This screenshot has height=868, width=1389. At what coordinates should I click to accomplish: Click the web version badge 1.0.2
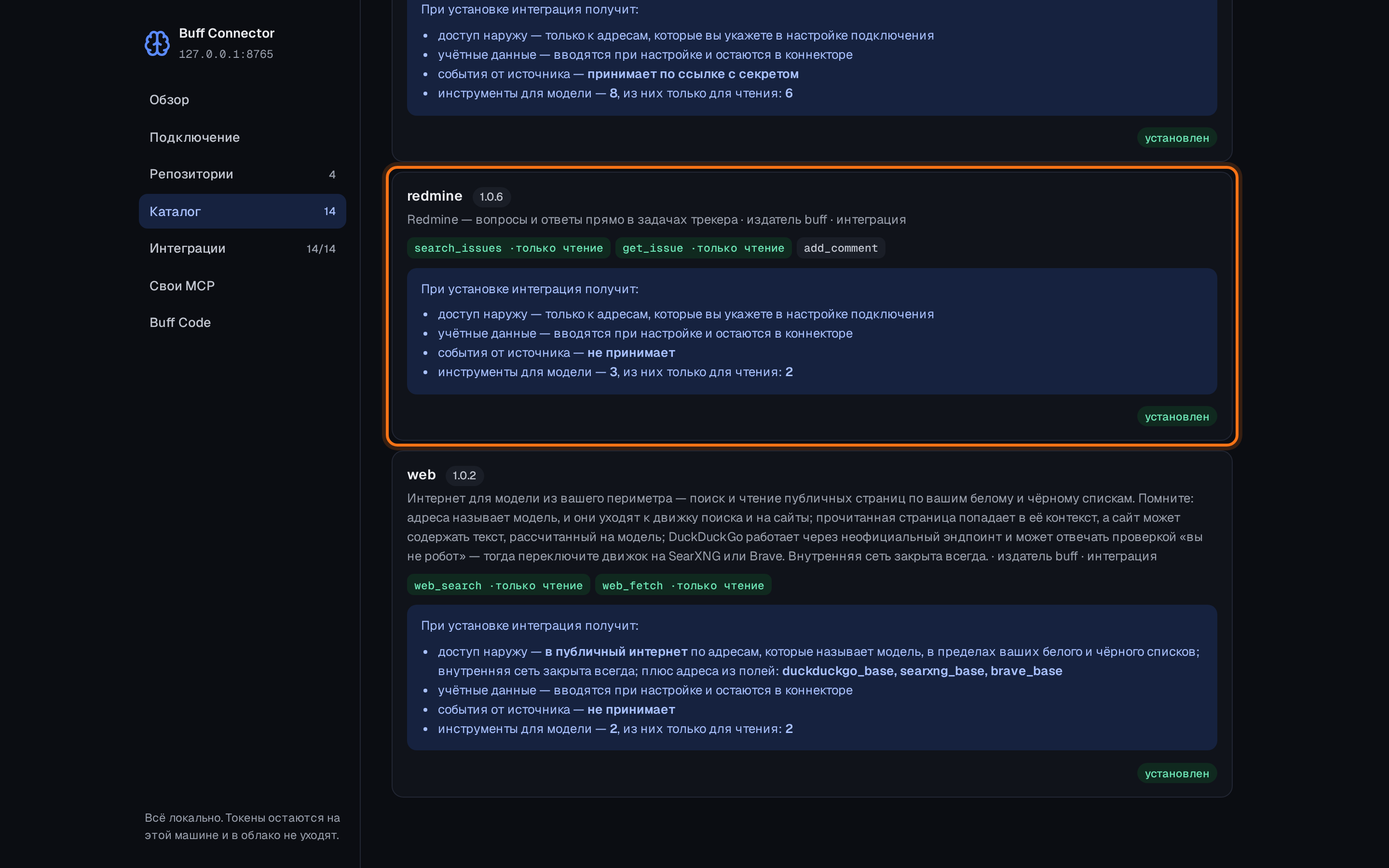coord(464,475)
